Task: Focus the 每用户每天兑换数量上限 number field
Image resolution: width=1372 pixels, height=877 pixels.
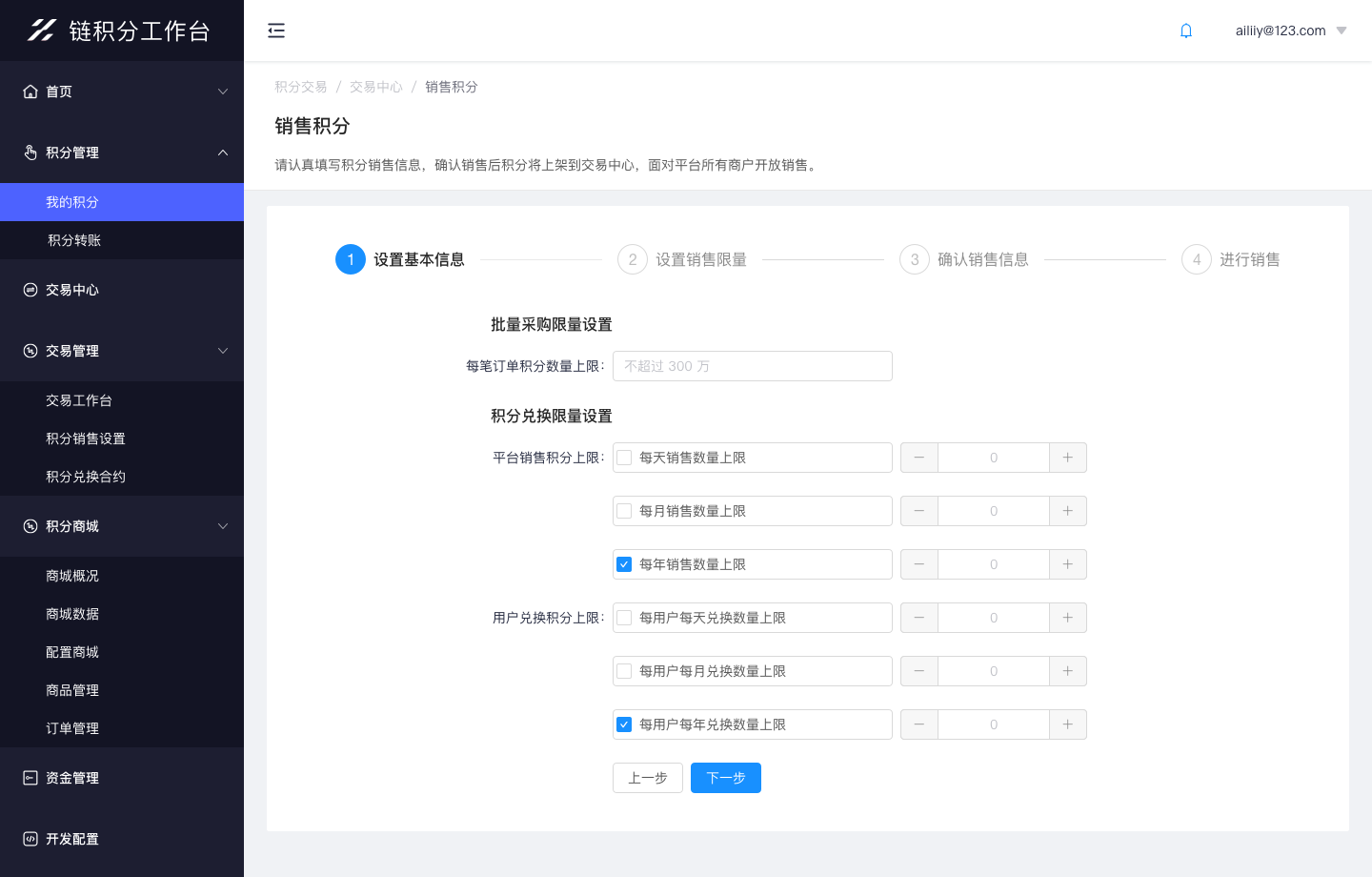Action: [994, 618]
